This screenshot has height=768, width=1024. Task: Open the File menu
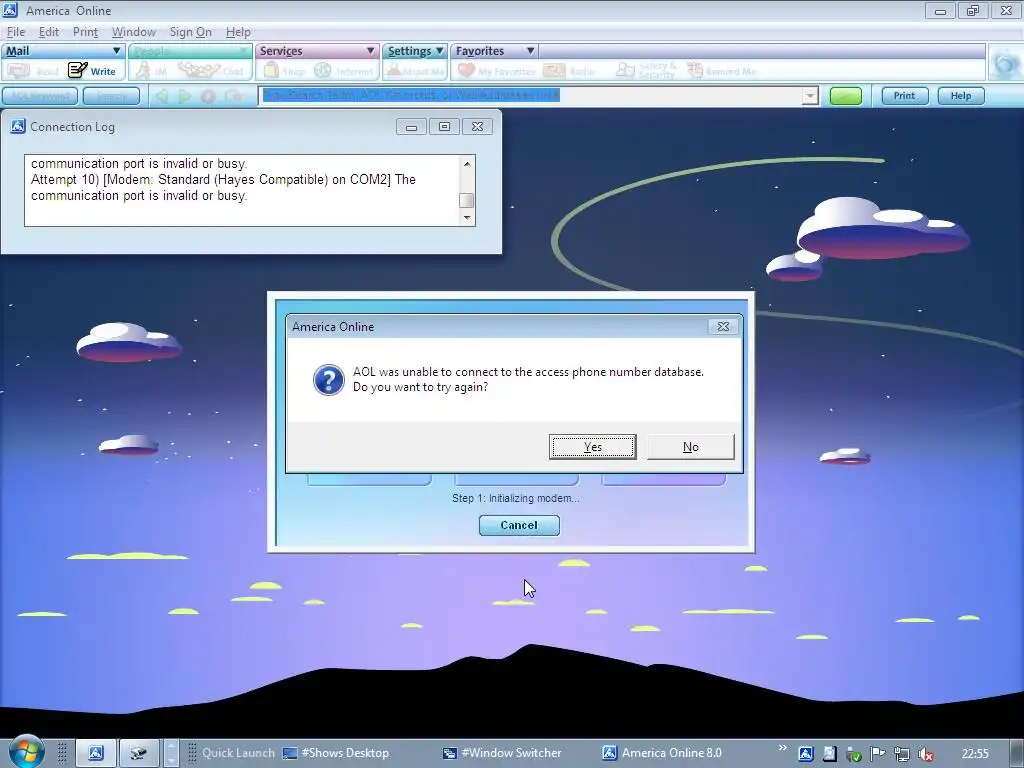pyautogui.click(x=16, y=32)
